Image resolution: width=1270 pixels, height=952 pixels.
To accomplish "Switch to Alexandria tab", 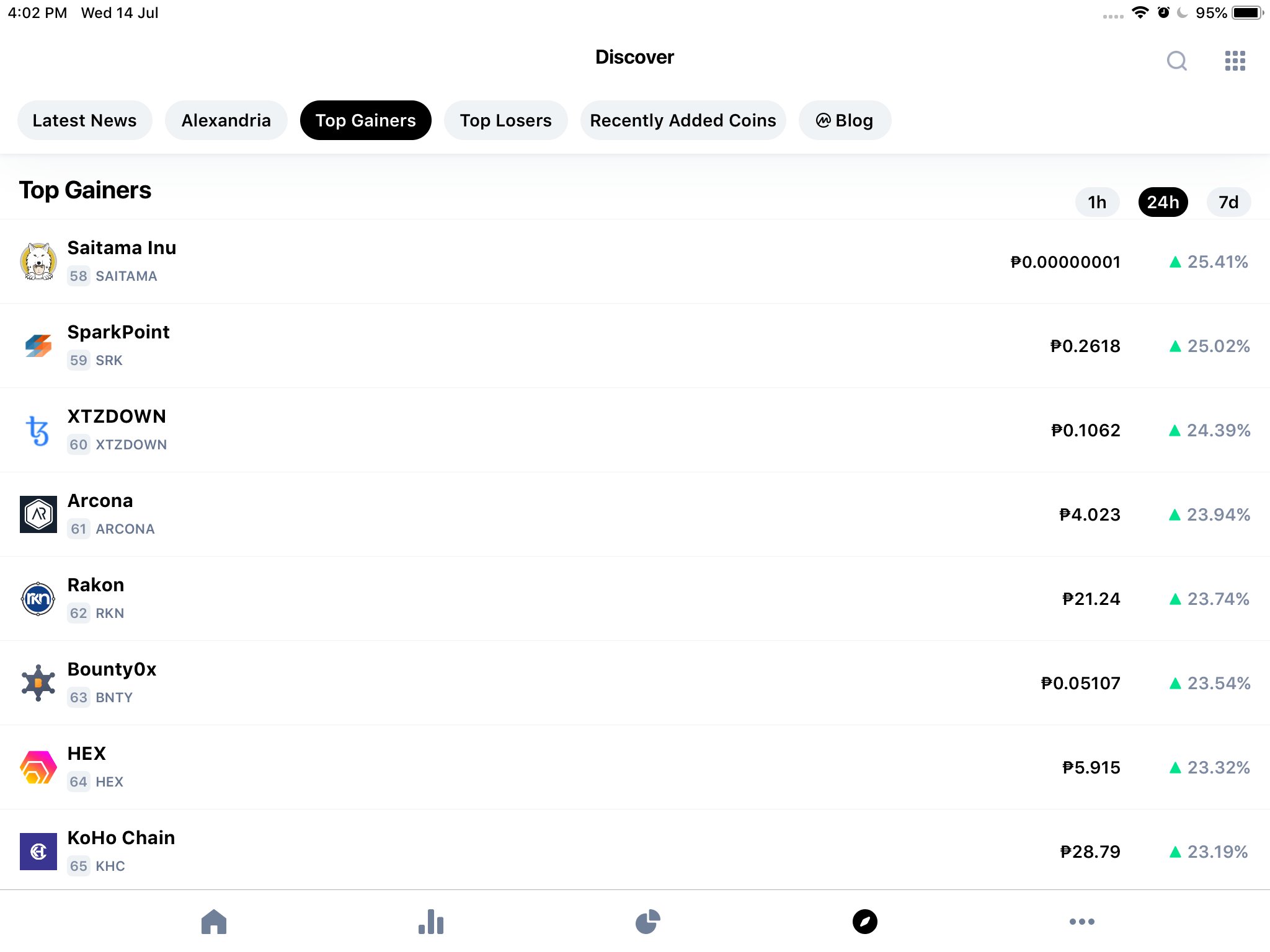I will click(x=226, y=120).
